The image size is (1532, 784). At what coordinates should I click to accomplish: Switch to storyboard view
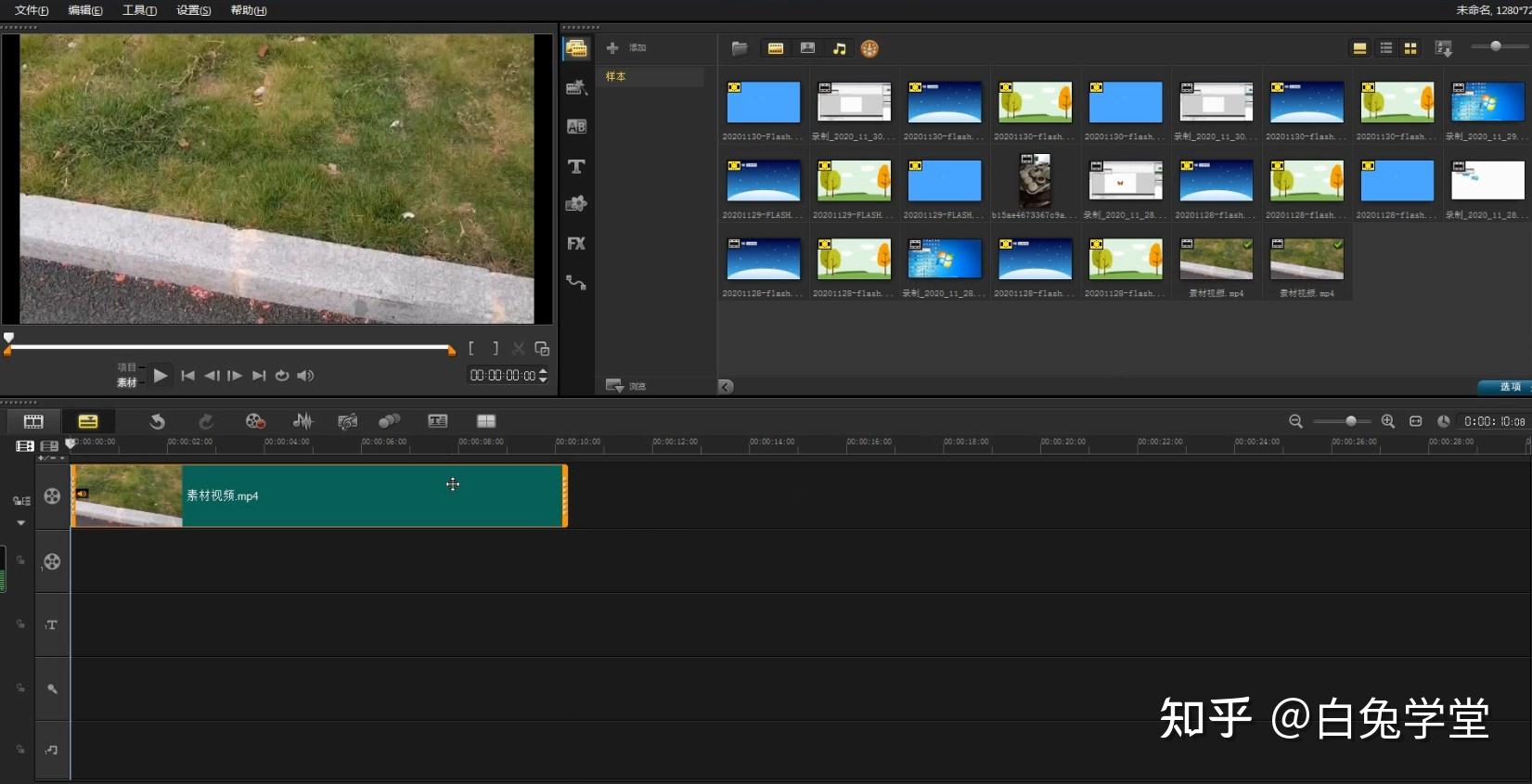coord(33,421)
